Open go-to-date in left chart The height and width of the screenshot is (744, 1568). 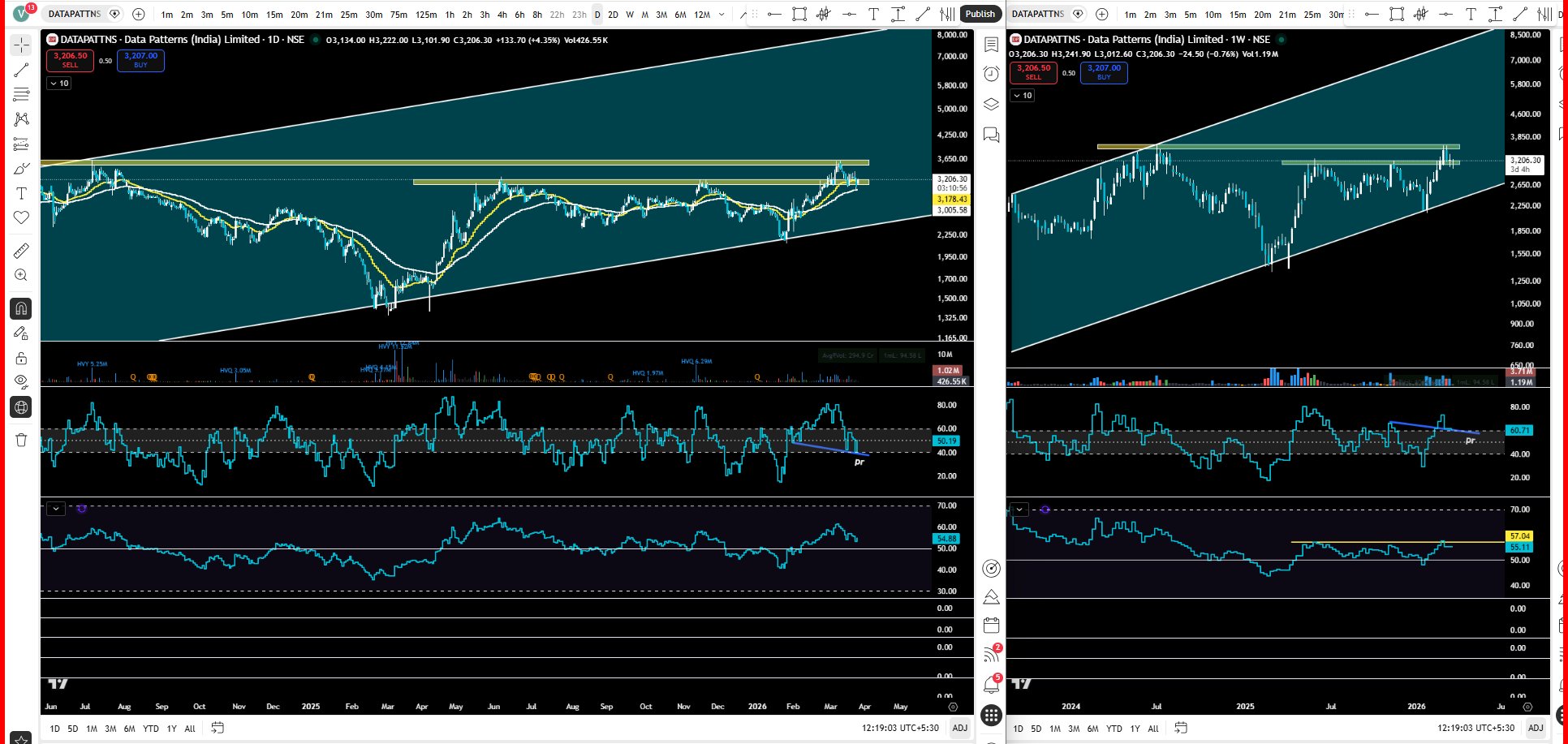coord(218,728)
